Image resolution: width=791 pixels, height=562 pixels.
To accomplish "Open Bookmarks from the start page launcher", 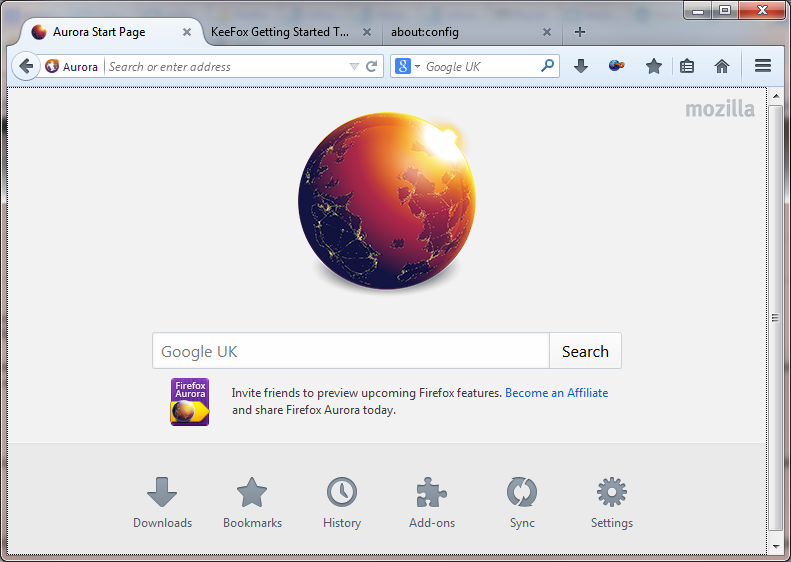I will pyautogui.click(x=252, y=502).
